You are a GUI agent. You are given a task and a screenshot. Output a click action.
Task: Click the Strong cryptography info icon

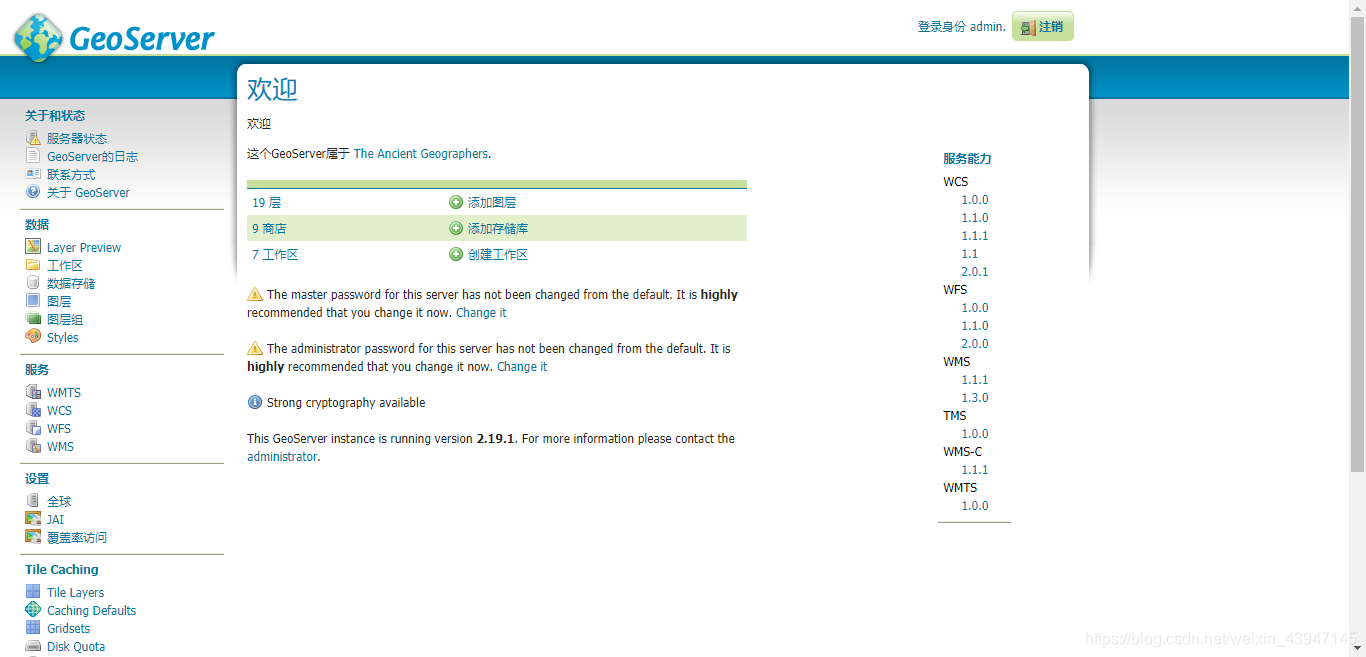point(255,403)
